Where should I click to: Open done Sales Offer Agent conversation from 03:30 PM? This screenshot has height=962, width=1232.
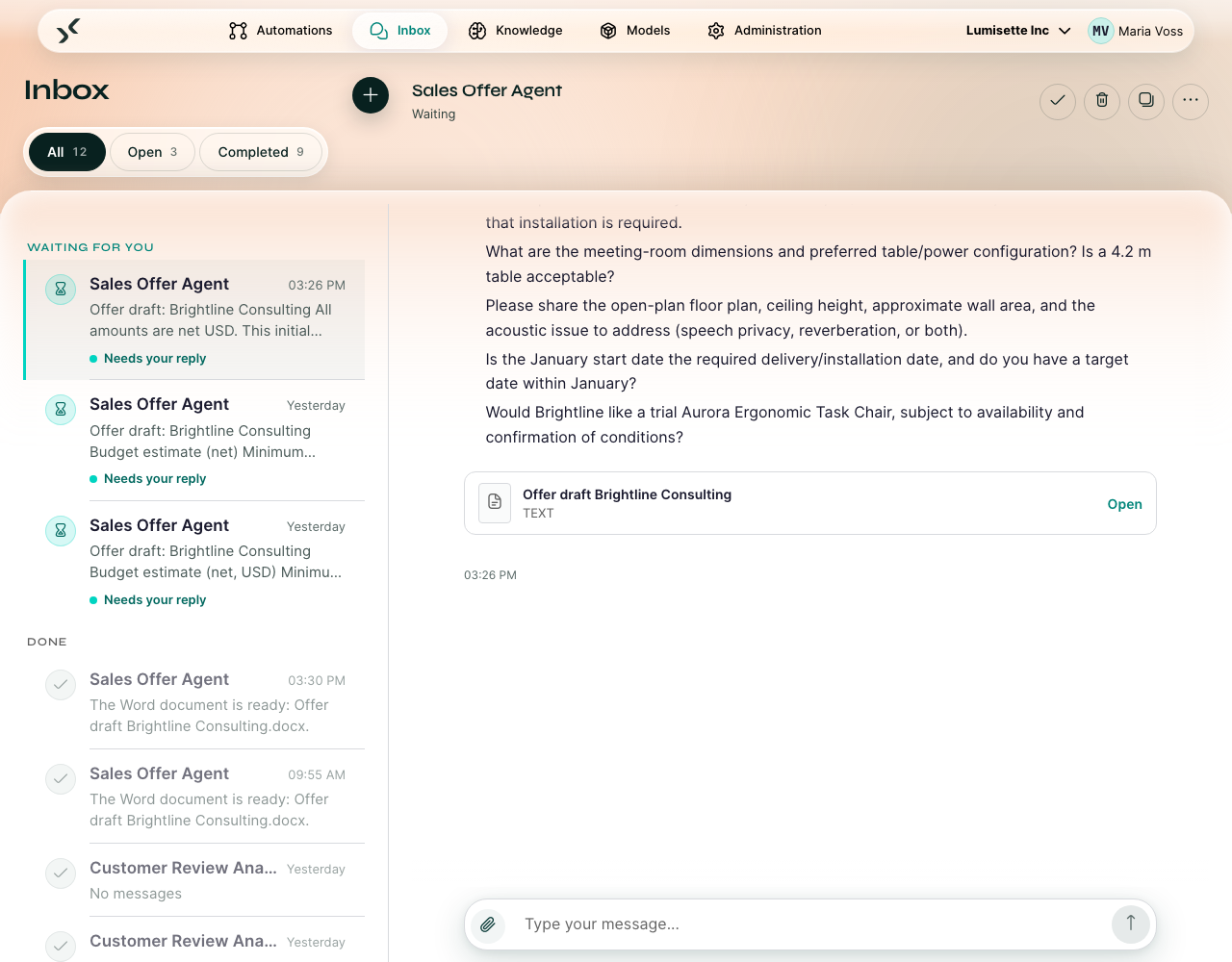(x=194, y=702)
